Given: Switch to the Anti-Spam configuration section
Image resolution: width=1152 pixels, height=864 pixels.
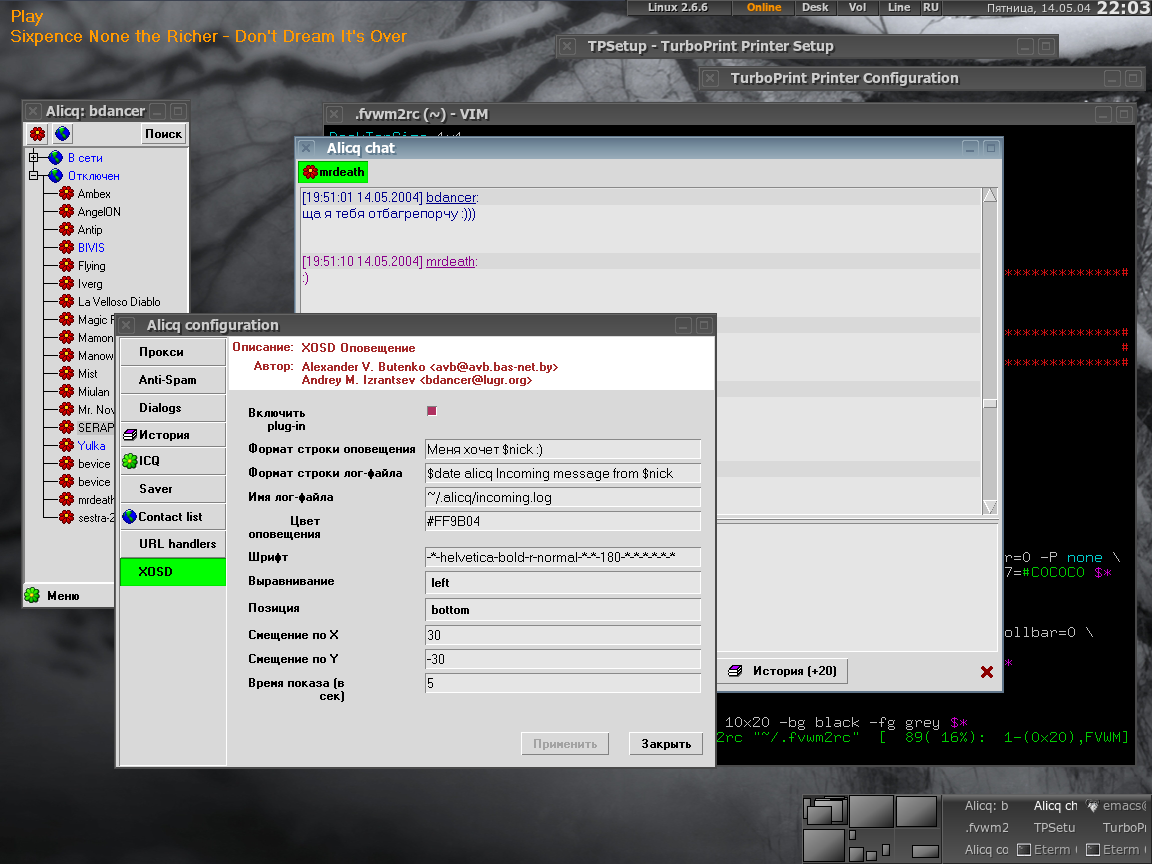Looking at the screenshot, I should pyautogui.click(x=172, y=380).
